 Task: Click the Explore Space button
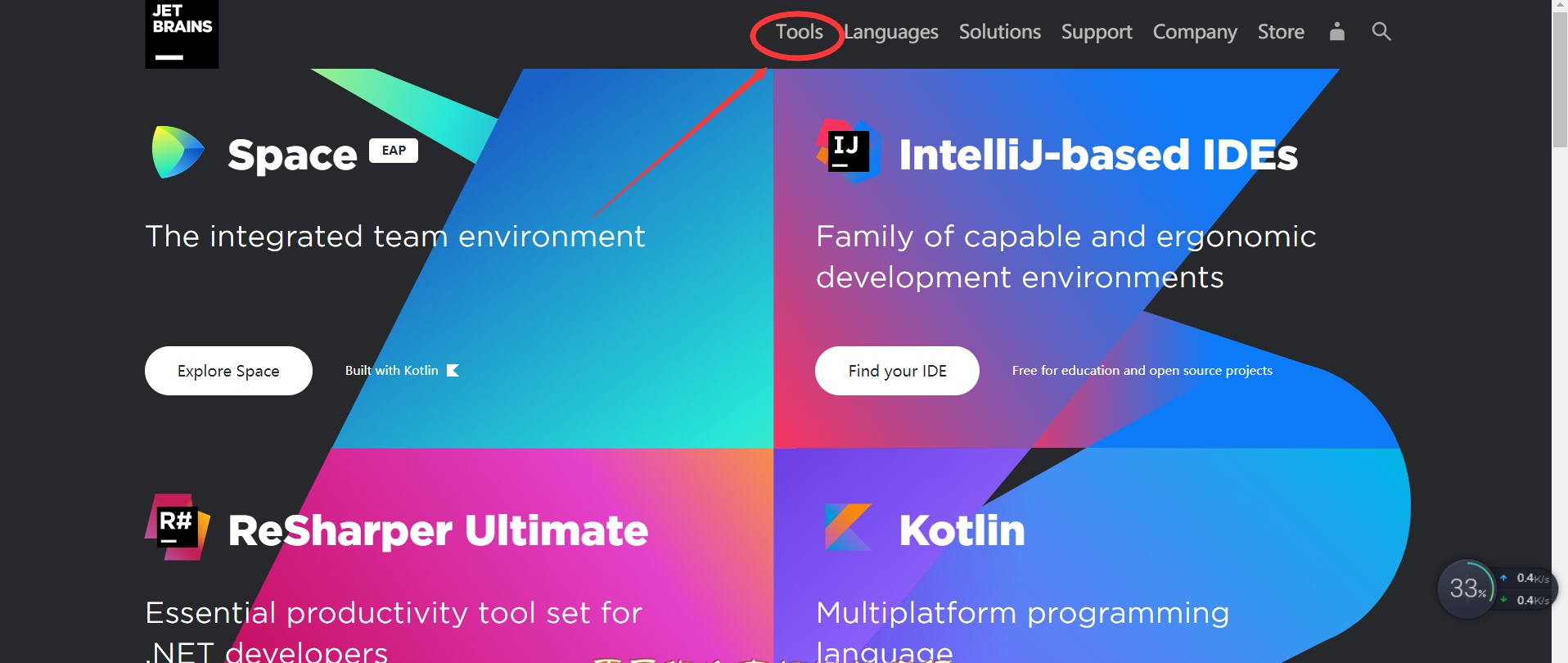pyautogui.click(x=228, y=371)
